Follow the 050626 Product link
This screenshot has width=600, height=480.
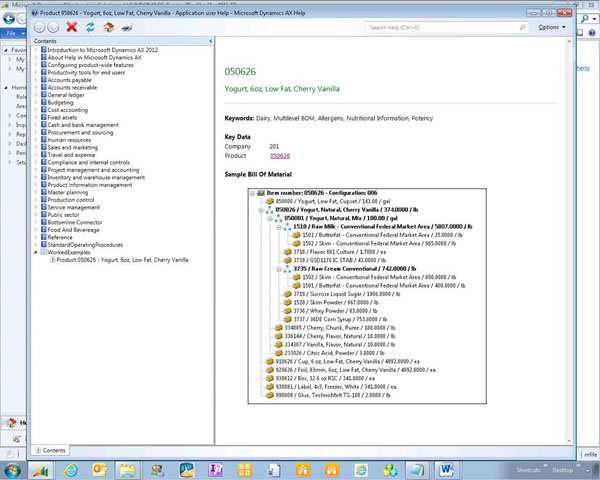[x=280, y=156]
